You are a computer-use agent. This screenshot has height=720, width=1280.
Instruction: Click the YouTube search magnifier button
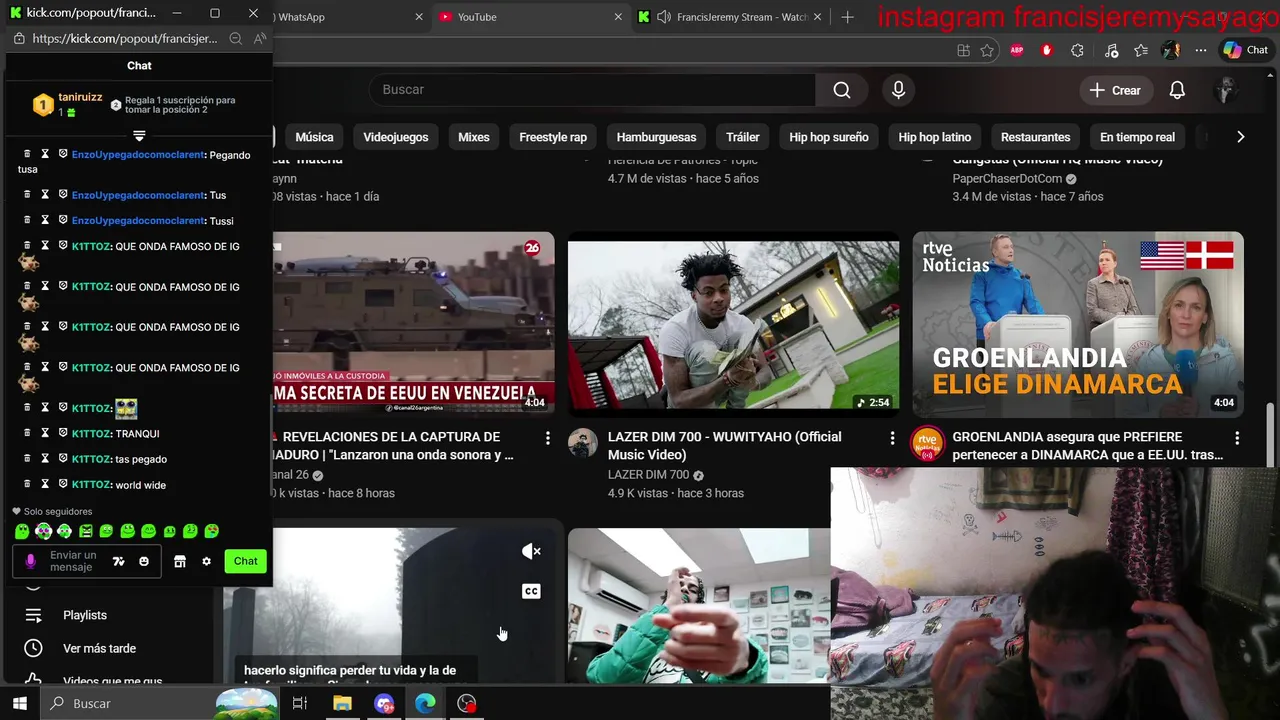(x=842, y=90)
